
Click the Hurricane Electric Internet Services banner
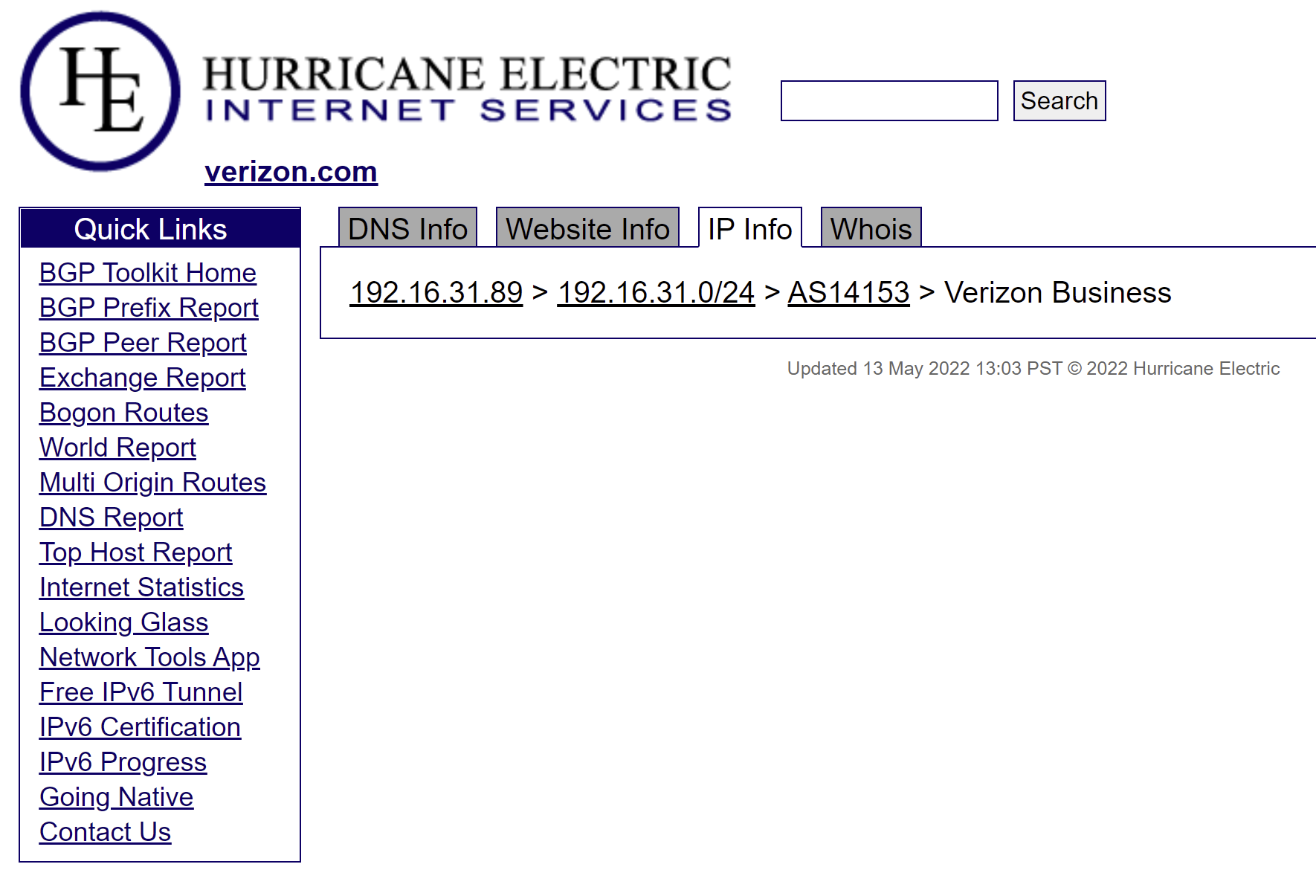click(x=468, y=88)
